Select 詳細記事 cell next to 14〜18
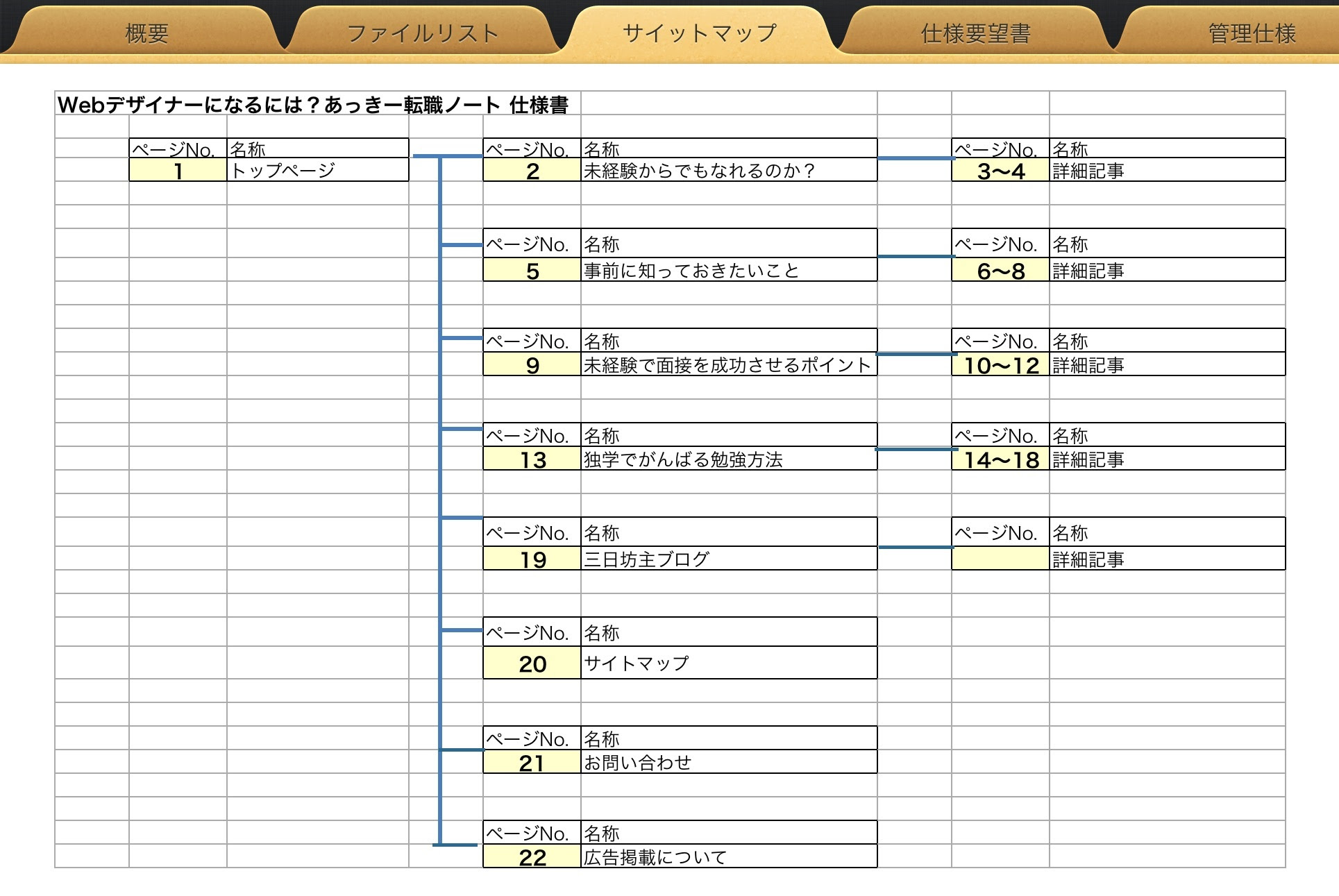Viewport: 1339px width, 896px height. 1168,459
